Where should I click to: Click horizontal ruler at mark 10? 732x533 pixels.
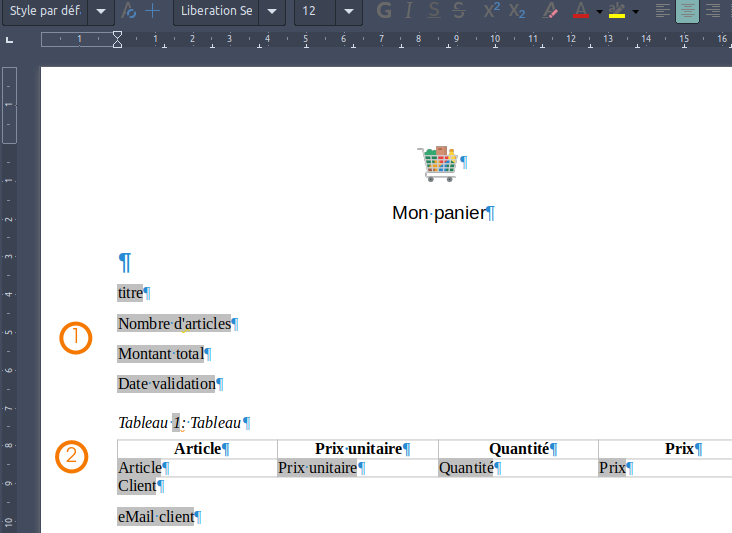[495, 39]
